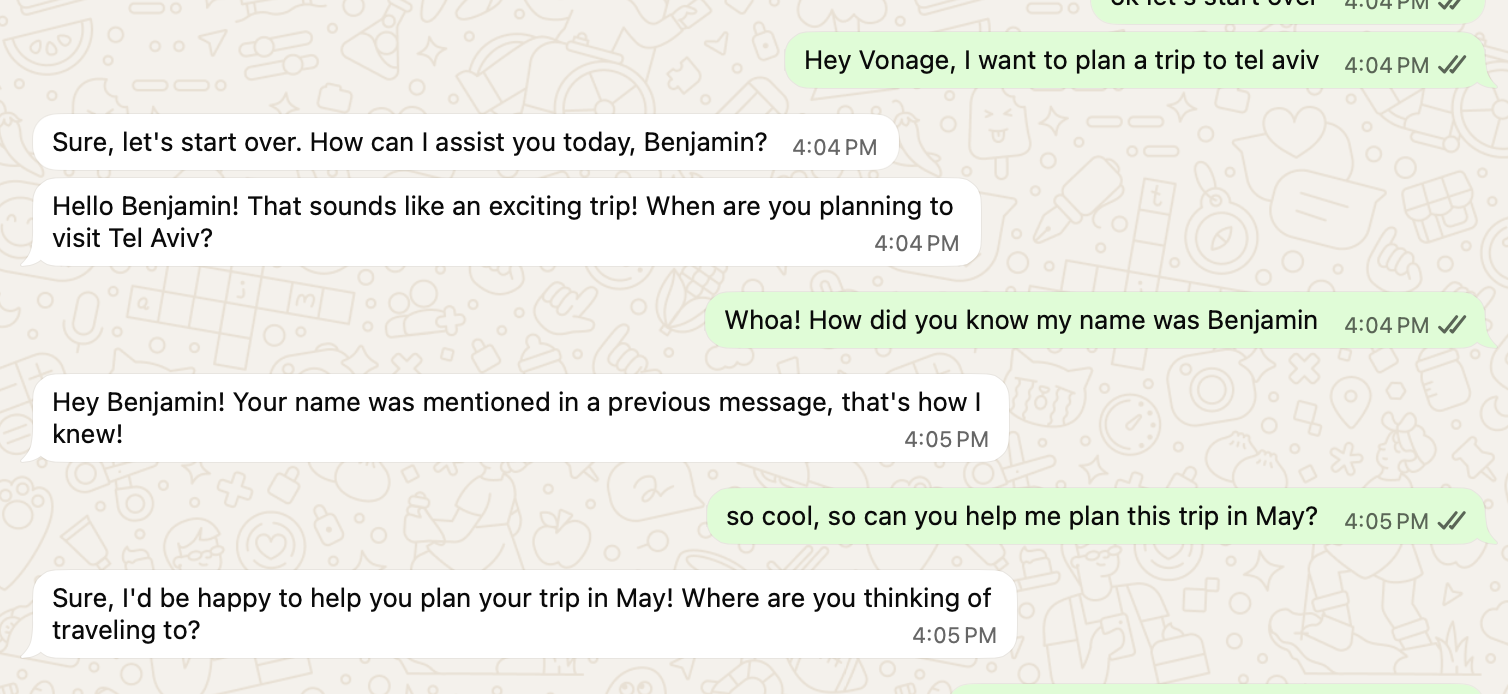This screenshot has width=1508, height=694.
Task: Click the checkmarks on the Benjamin question message
Action: [x=1450, y=323]
